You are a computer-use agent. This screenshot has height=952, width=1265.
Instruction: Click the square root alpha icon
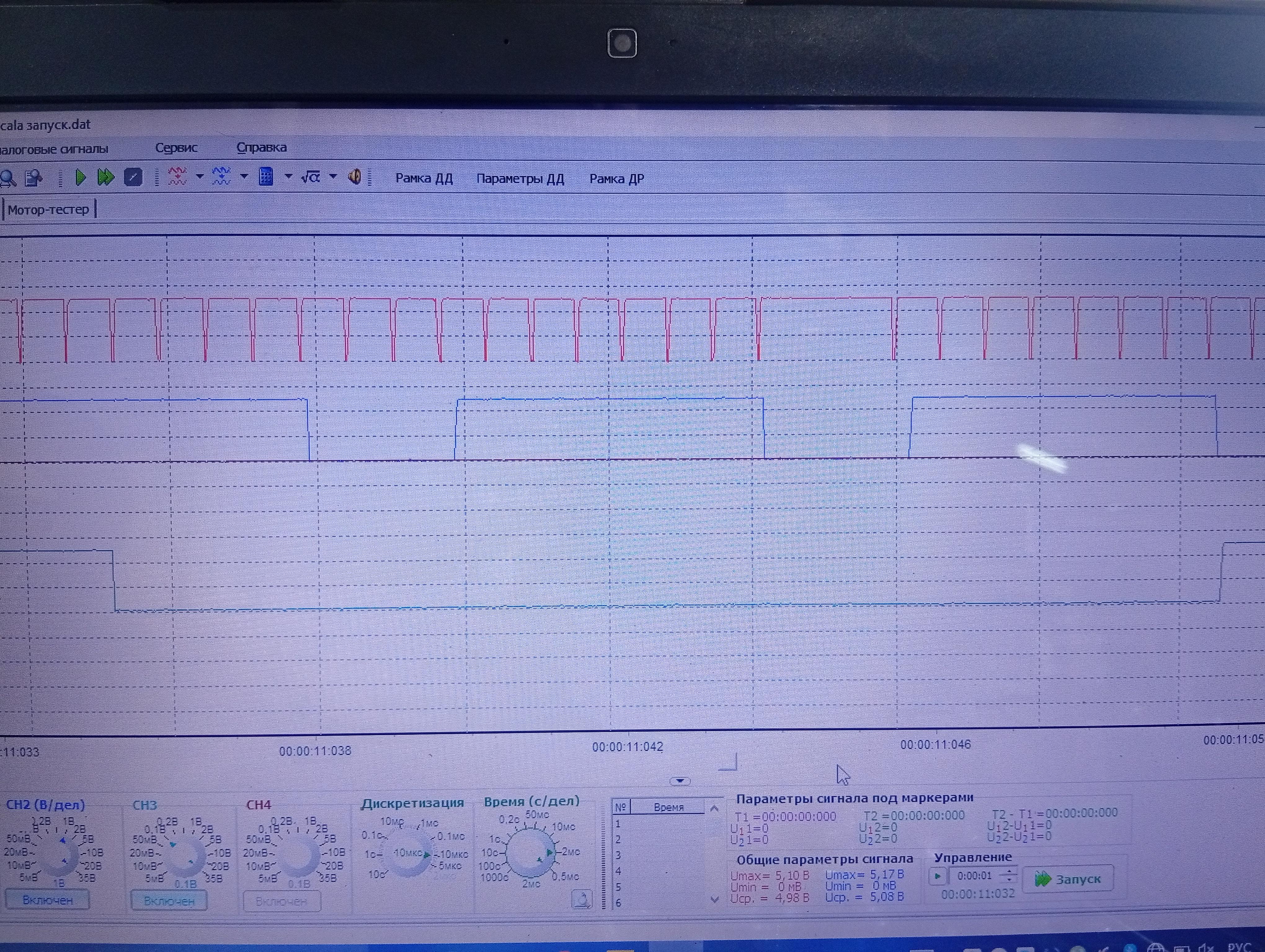(311, 177)
